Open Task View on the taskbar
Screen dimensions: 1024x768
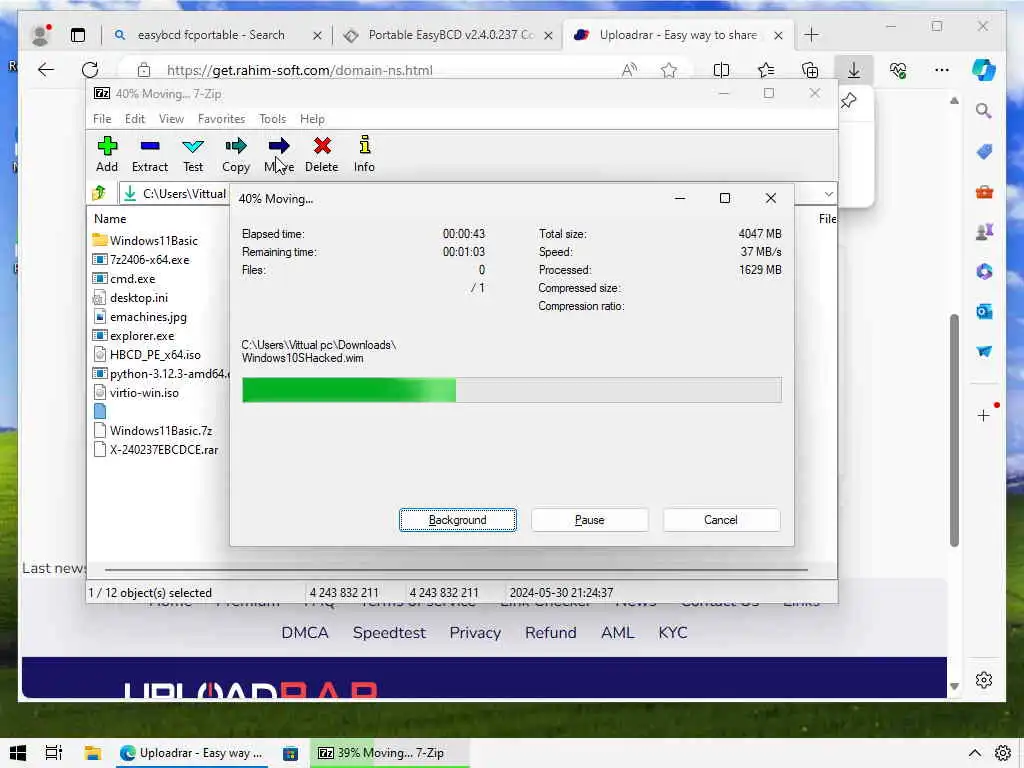coord(54,753)
